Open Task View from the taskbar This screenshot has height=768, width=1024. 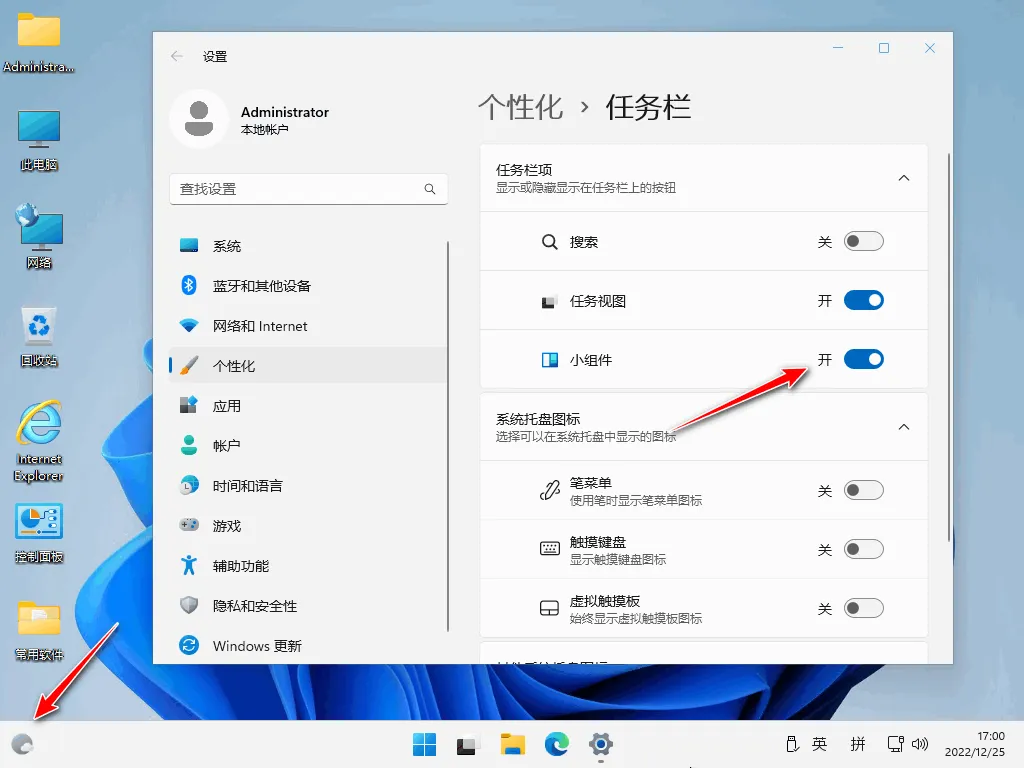(x=468, y=744)
